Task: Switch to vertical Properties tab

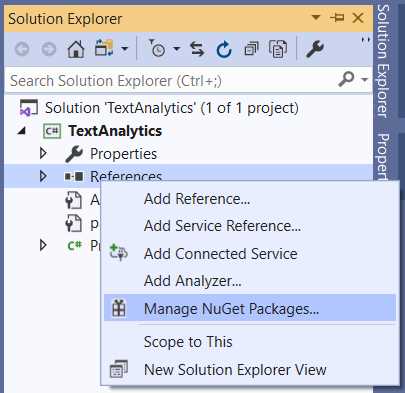Action: click(383, 157)
